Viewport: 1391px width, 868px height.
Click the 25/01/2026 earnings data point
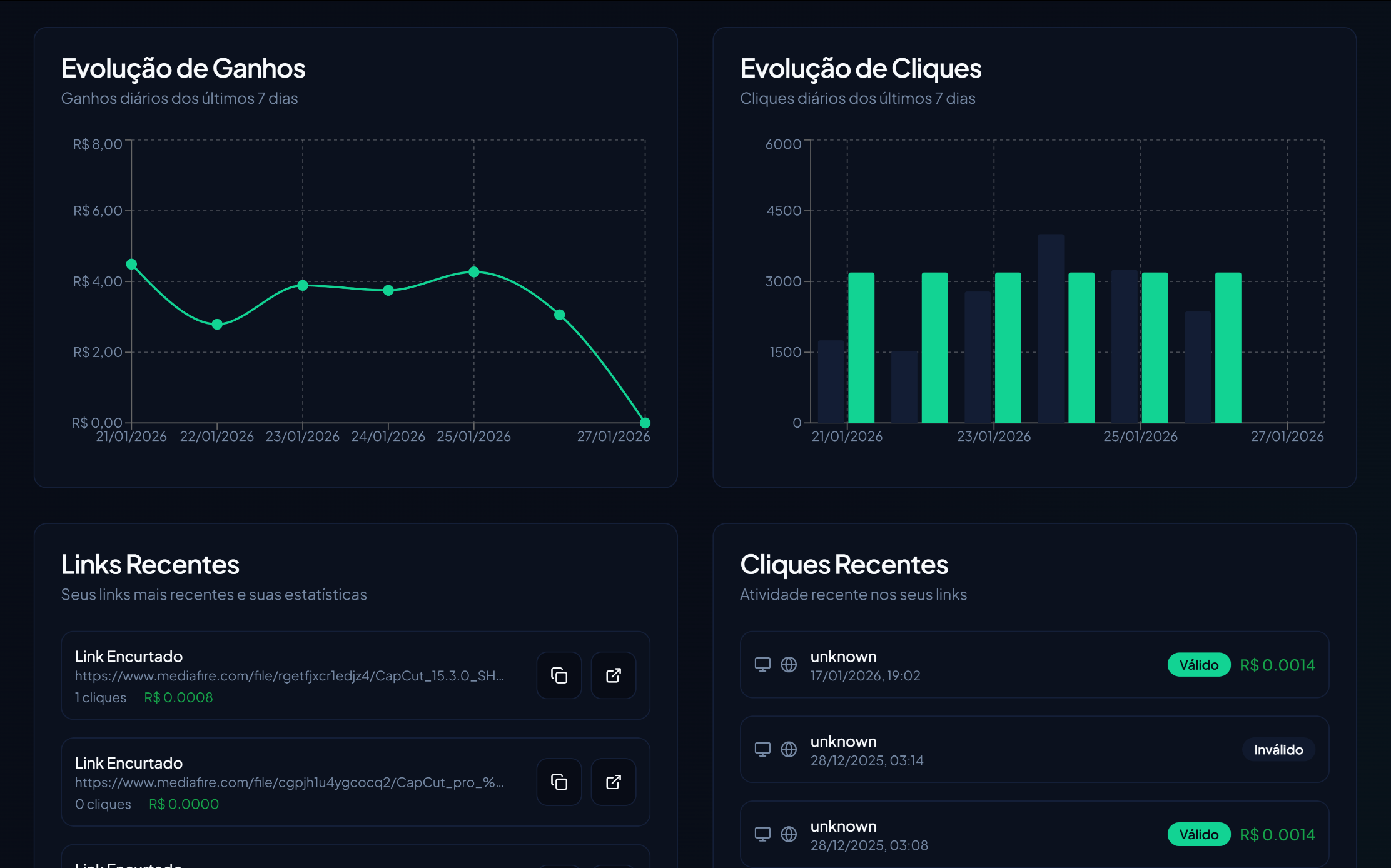click(473, 272)
